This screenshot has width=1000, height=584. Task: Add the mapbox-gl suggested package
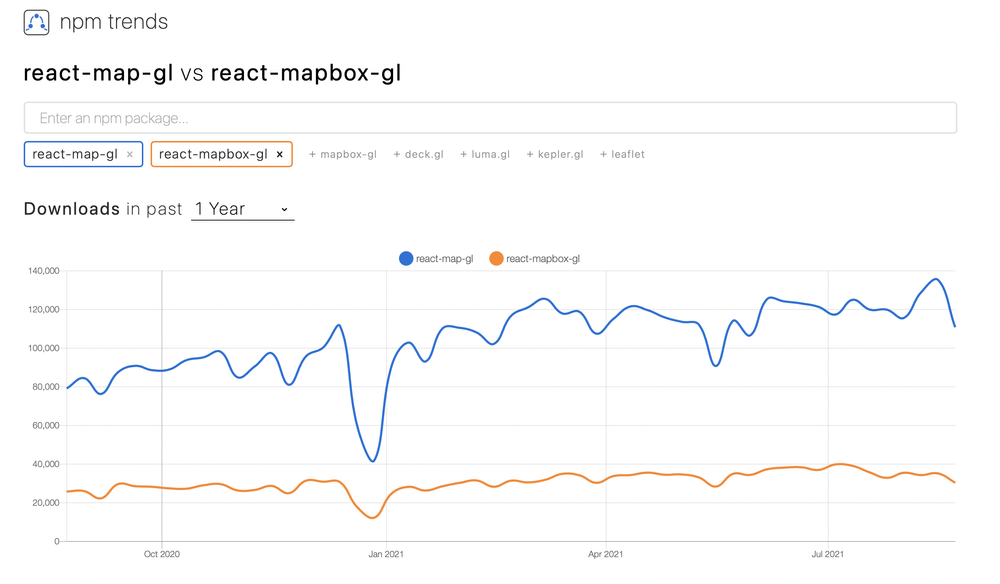[343, 155]
